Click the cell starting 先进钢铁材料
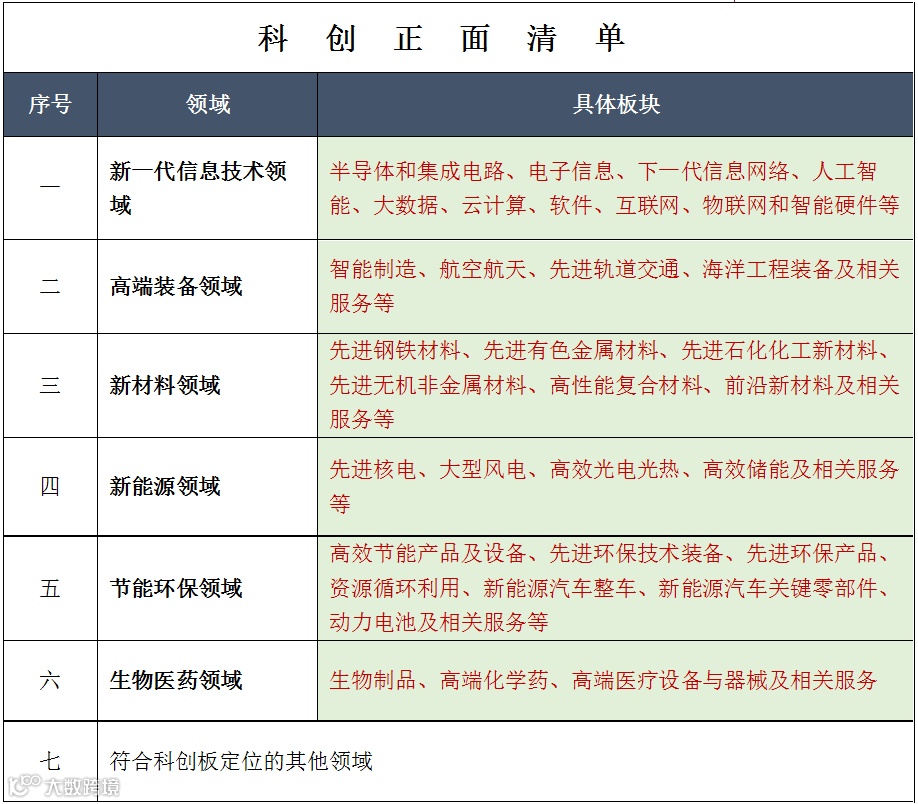 (615, 385)
